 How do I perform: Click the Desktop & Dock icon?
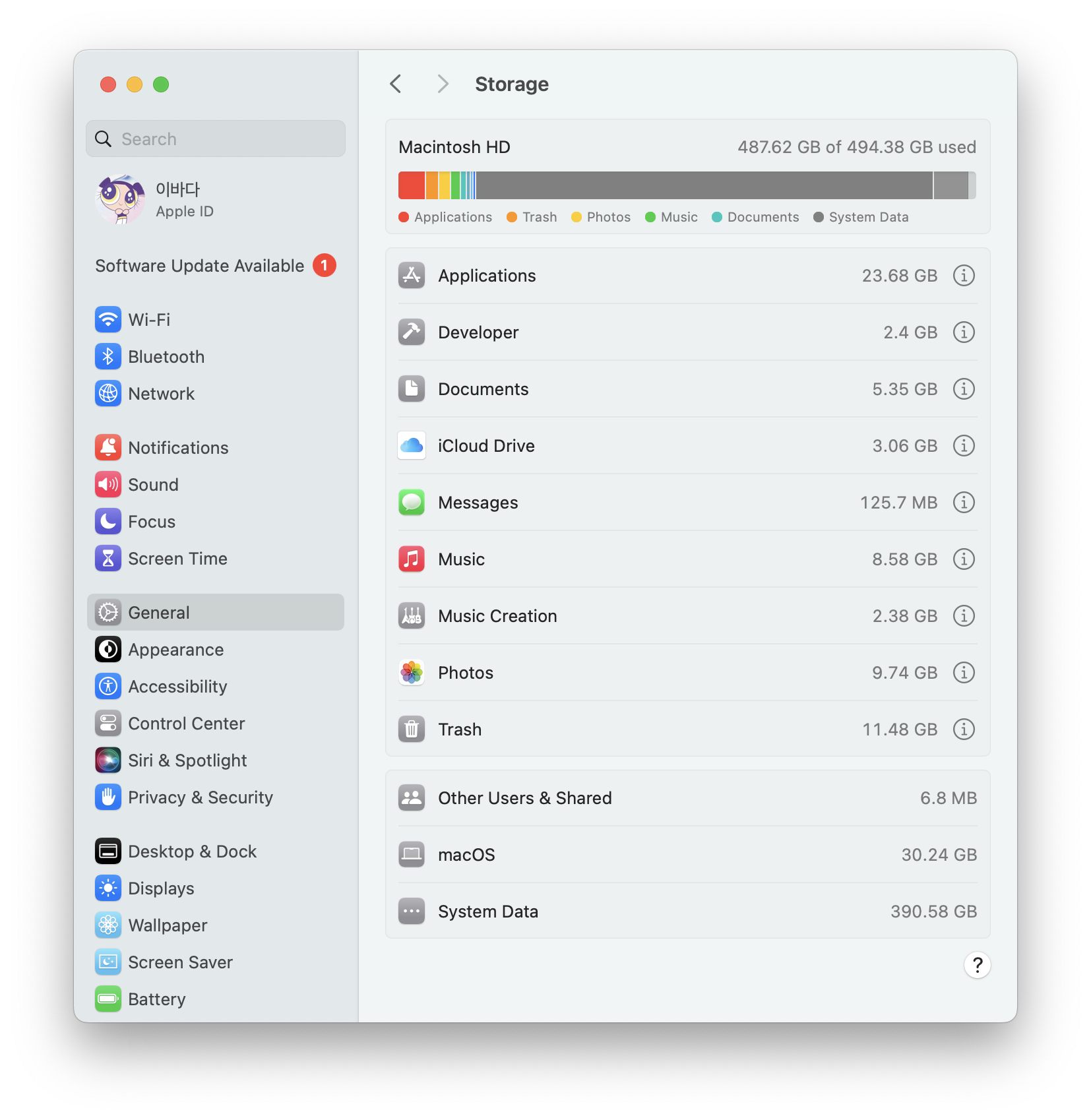108,852
